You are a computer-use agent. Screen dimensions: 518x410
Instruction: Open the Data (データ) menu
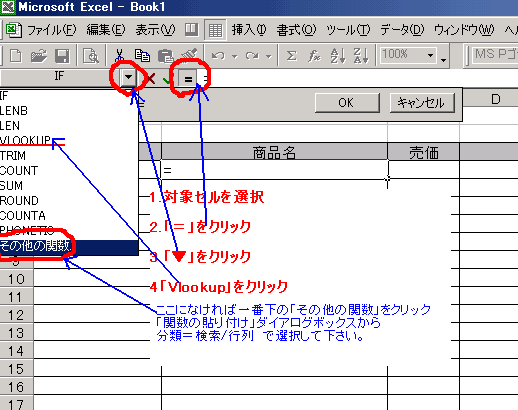tap(402, 30)
